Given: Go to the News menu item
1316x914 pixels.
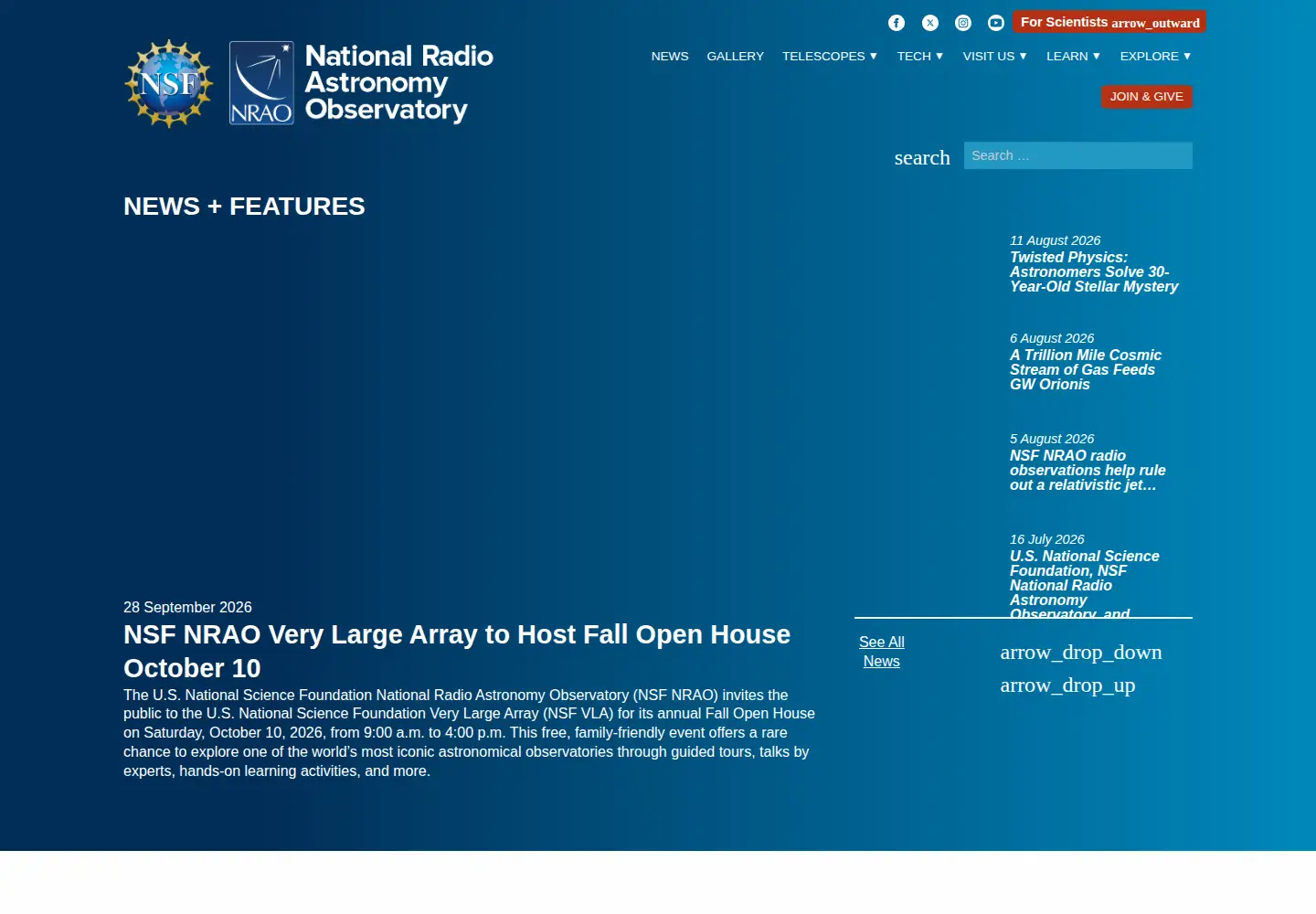Looking at the screenshot, I should point(670,57).
